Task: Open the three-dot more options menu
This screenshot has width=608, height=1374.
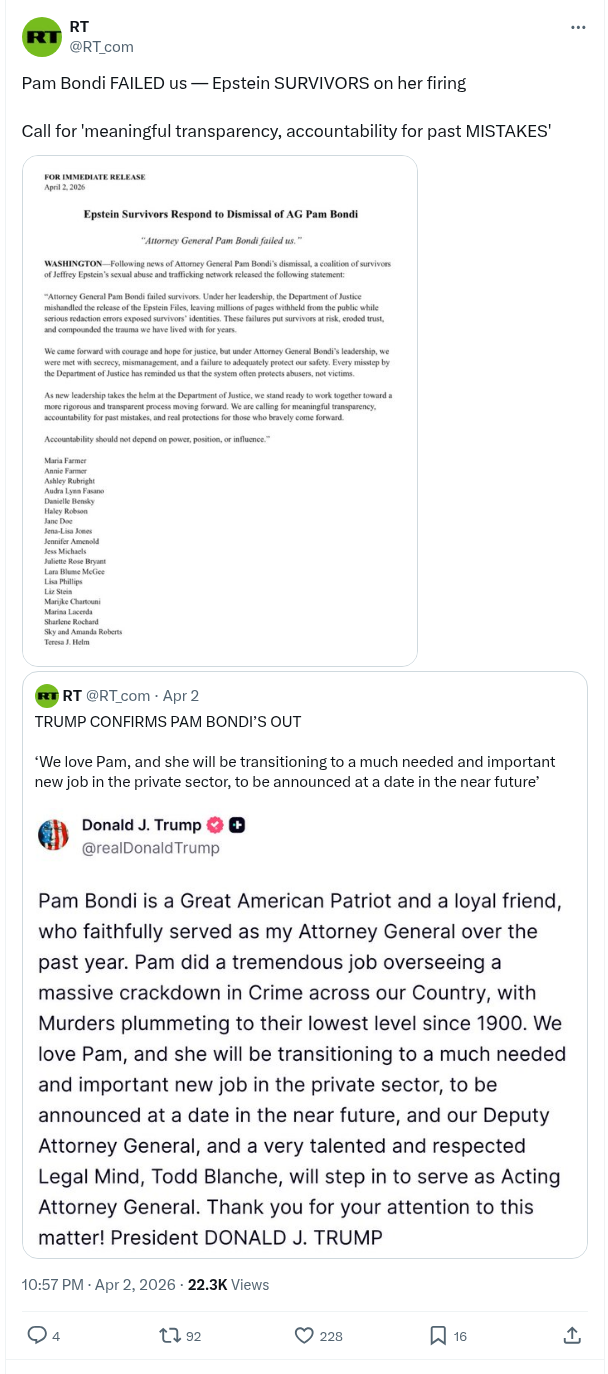Action: [578, 27]
